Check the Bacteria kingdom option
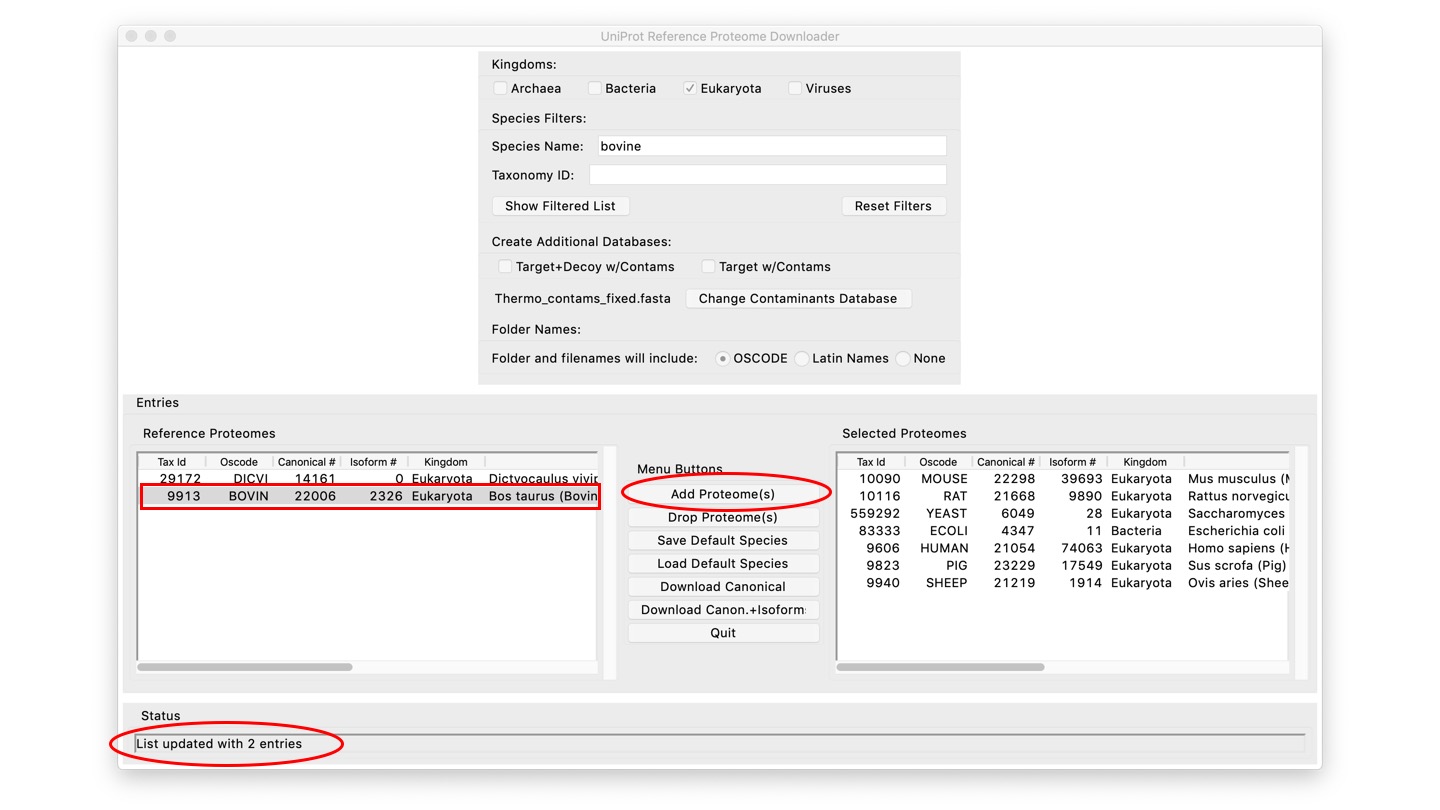1440x810 pixels. point(595,88)
